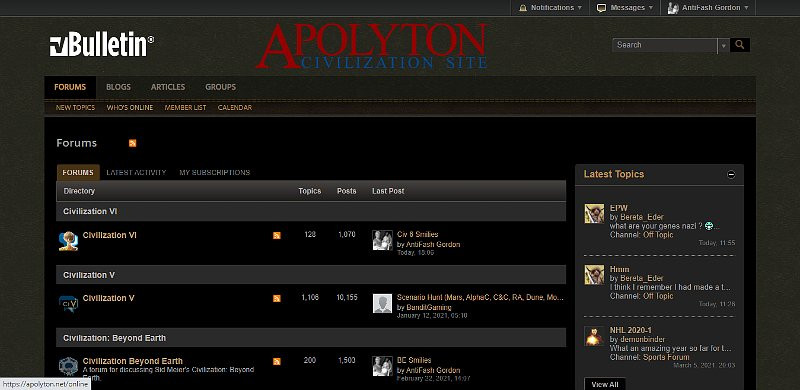Image resolution: width=800 pixels, height=390 pixels.
Task: Click the vBulletin logo
Action: (102, 44)
